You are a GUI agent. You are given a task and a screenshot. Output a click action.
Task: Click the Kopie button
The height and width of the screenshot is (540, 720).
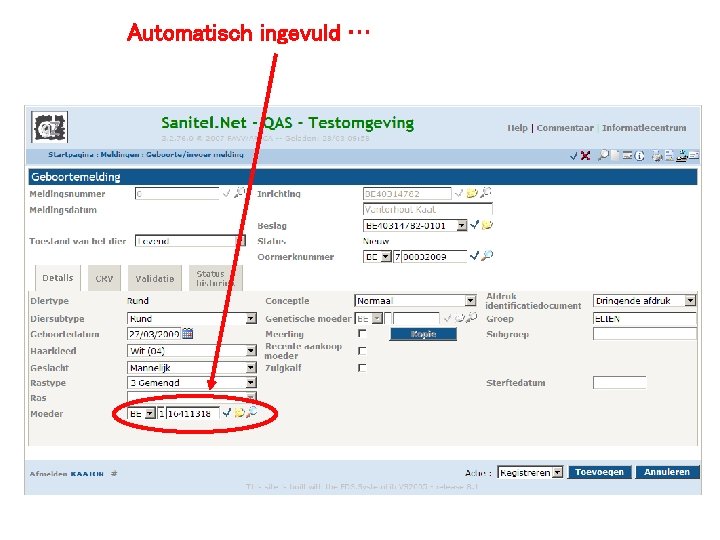423,334
